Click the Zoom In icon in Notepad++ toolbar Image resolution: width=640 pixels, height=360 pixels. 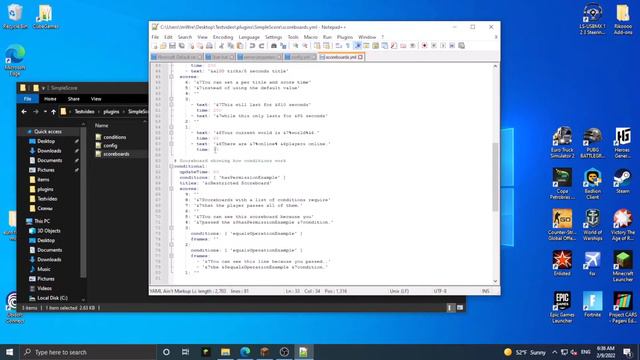pyautogui.click(x=296, y=46)
